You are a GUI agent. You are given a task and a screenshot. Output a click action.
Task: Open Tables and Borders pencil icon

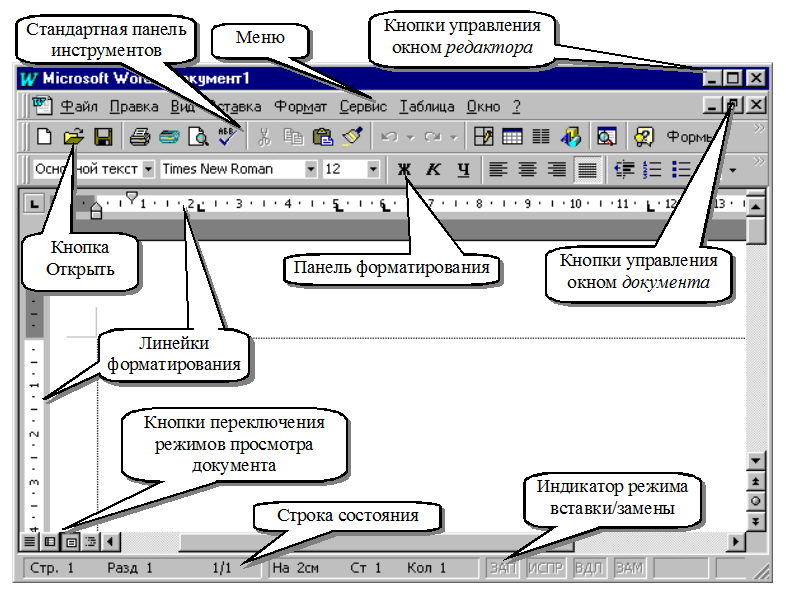483,136
